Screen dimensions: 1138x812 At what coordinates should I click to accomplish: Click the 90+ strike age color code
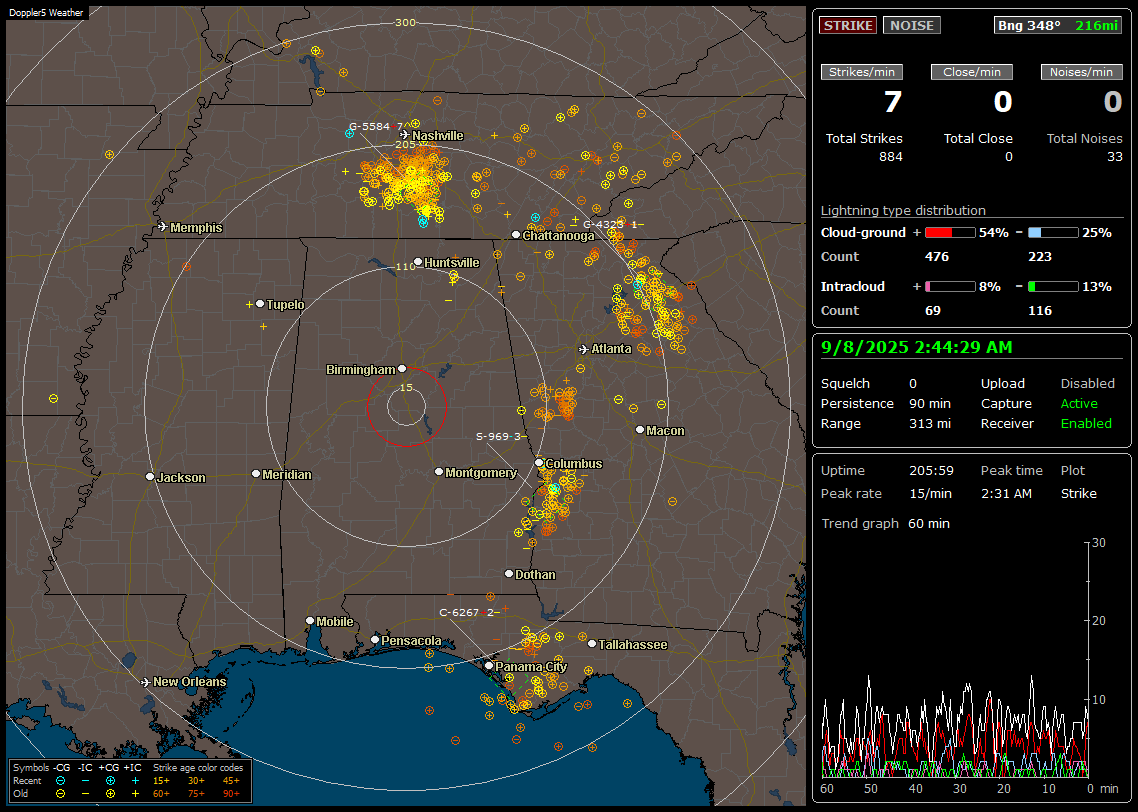coord(231,794)
